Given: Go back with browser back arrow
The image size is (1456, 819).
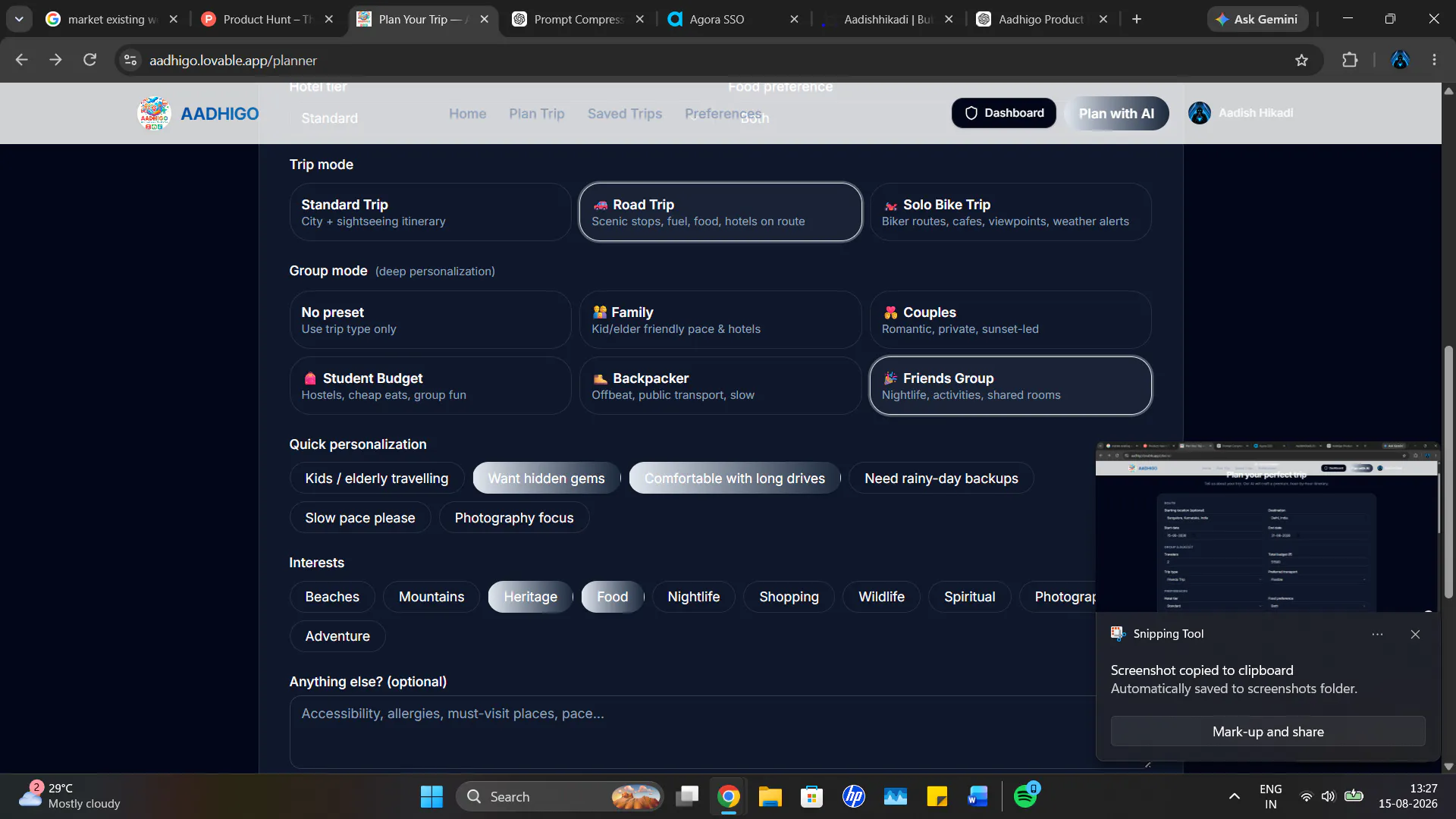Looking at the screenshot, I should point(21,60).
